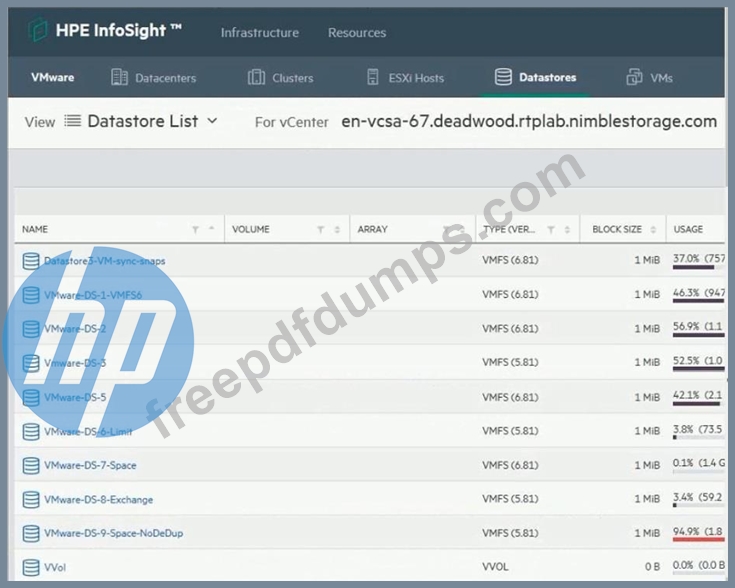735x588 pixels.
Task: Select the vCenter name en-vcsa-67.deadwood.rtplab.nimblestorage.com
Action: click(529, 121)
